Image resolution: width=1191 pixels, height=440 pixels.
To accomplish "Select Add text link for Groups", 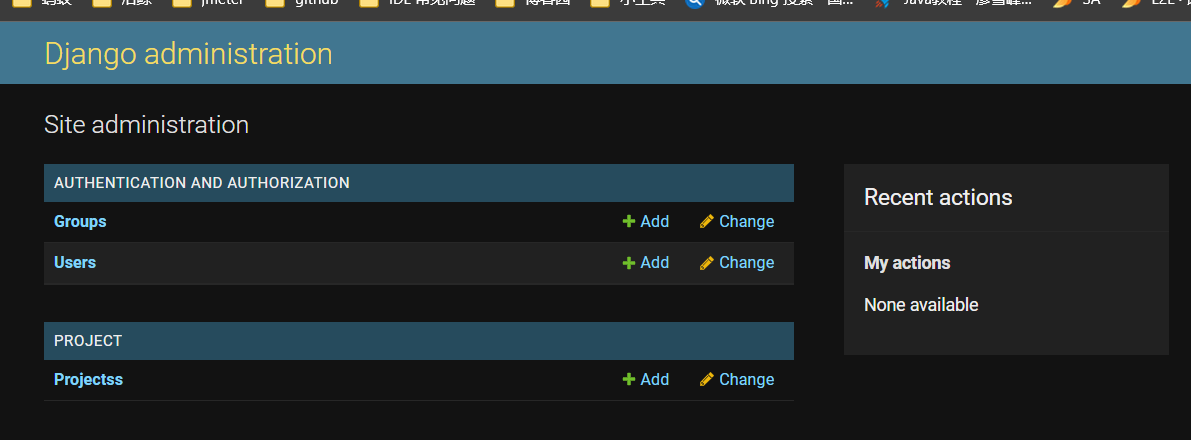I will point(655,221).
